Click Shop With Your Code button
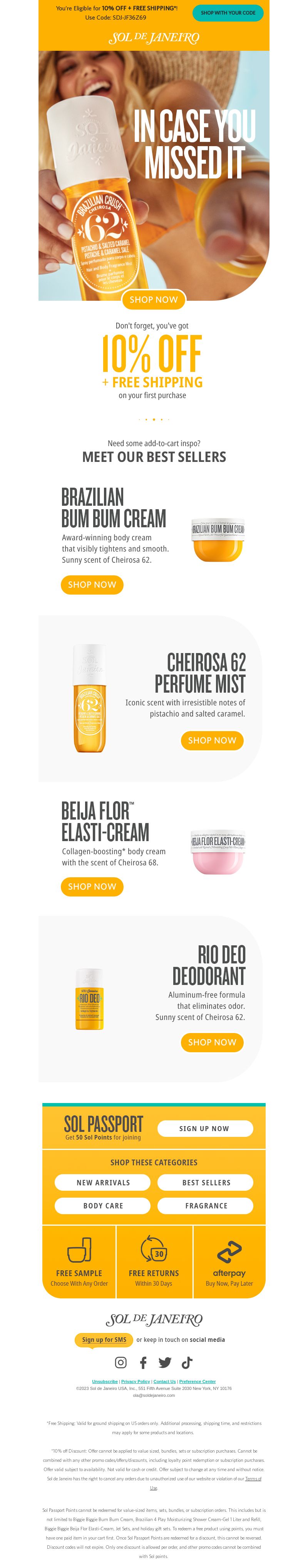Screen dimensions: 308x1568 [x=228, y=13]
